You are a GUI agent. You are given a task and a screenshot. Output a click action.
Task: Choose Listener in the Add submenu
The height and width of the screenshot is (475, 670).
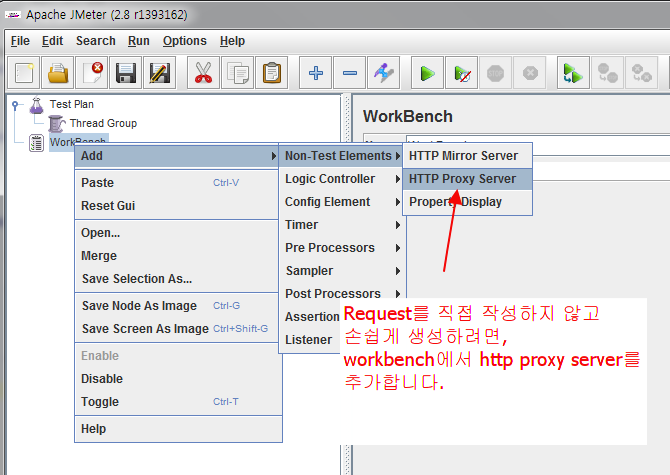(x=310, y=340)
